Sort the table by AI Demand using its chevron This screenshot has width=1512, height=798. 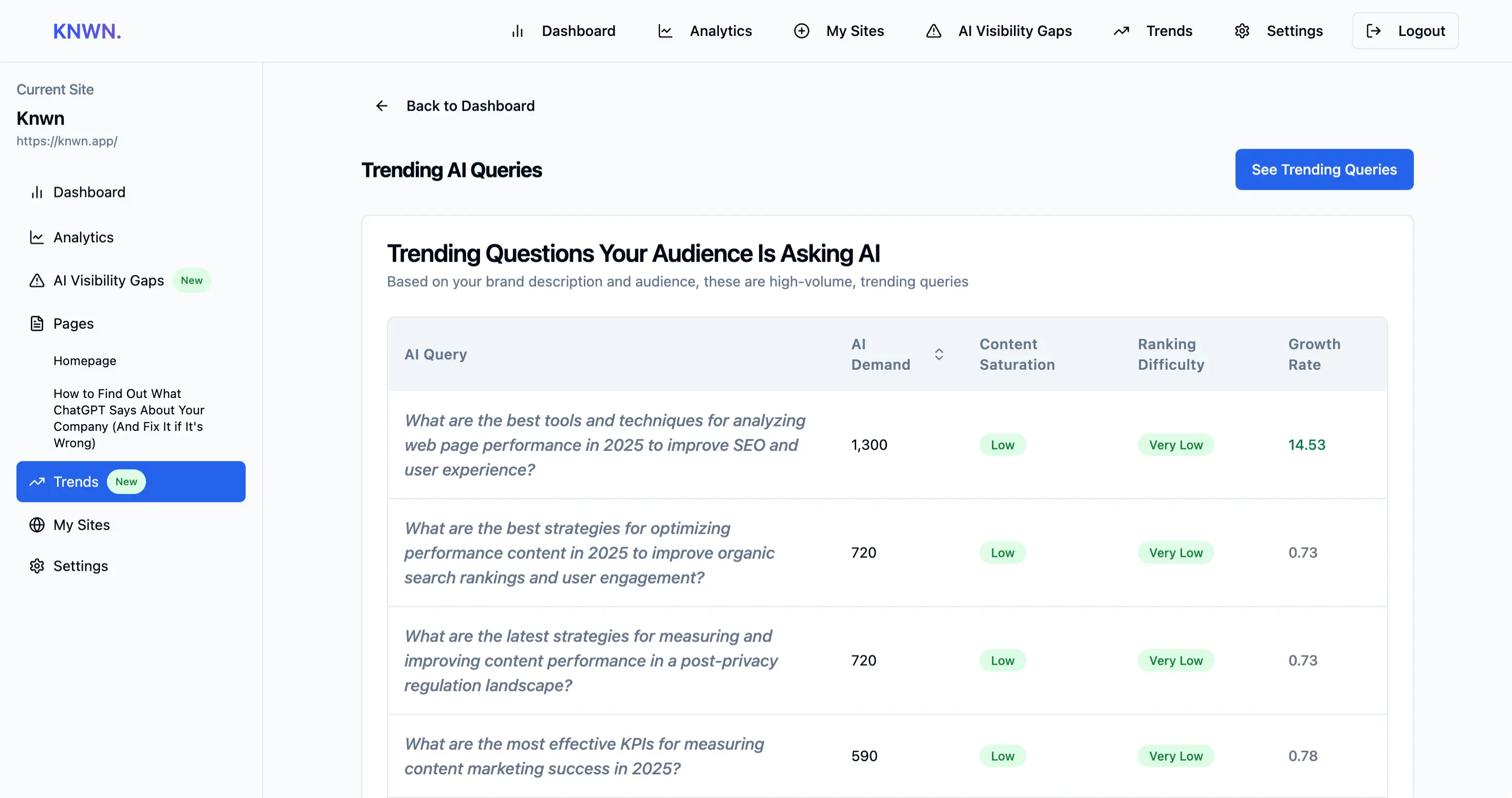938,354
